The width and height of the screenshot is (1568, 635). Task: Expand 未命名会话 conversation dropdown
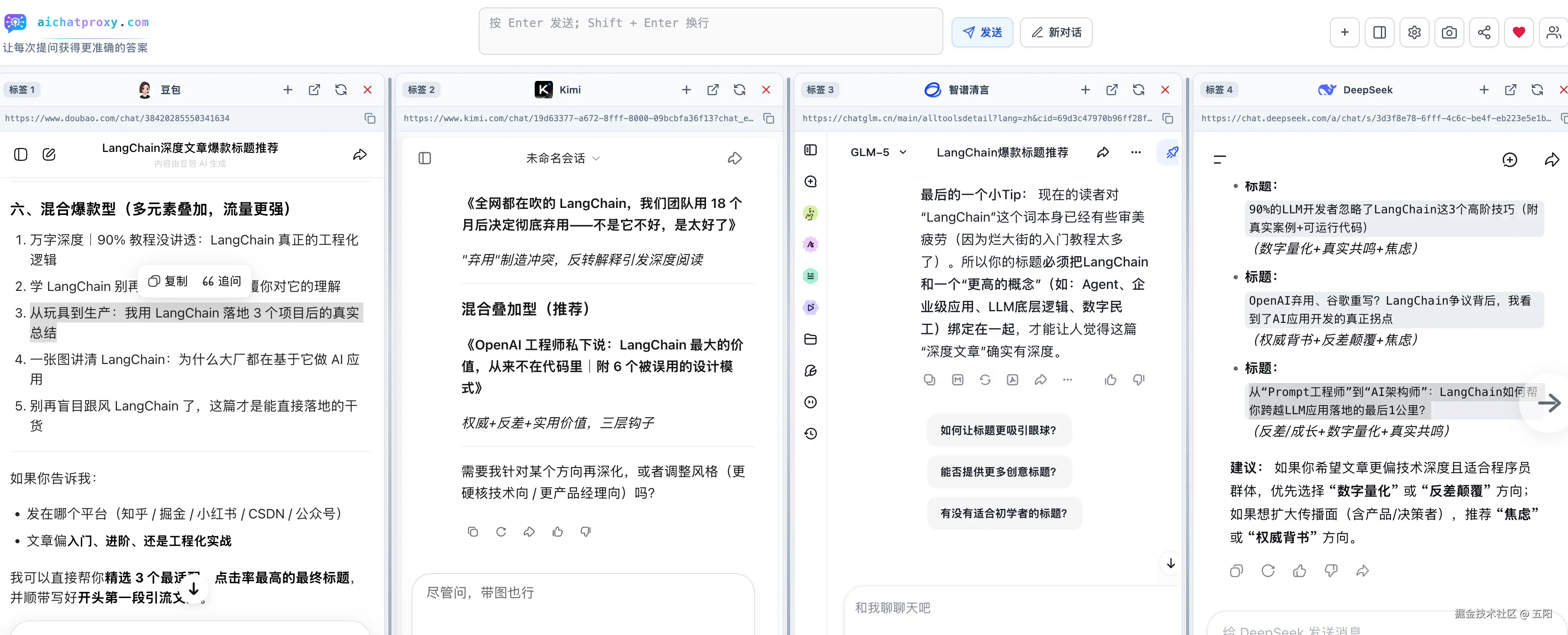tap(562, 158)
